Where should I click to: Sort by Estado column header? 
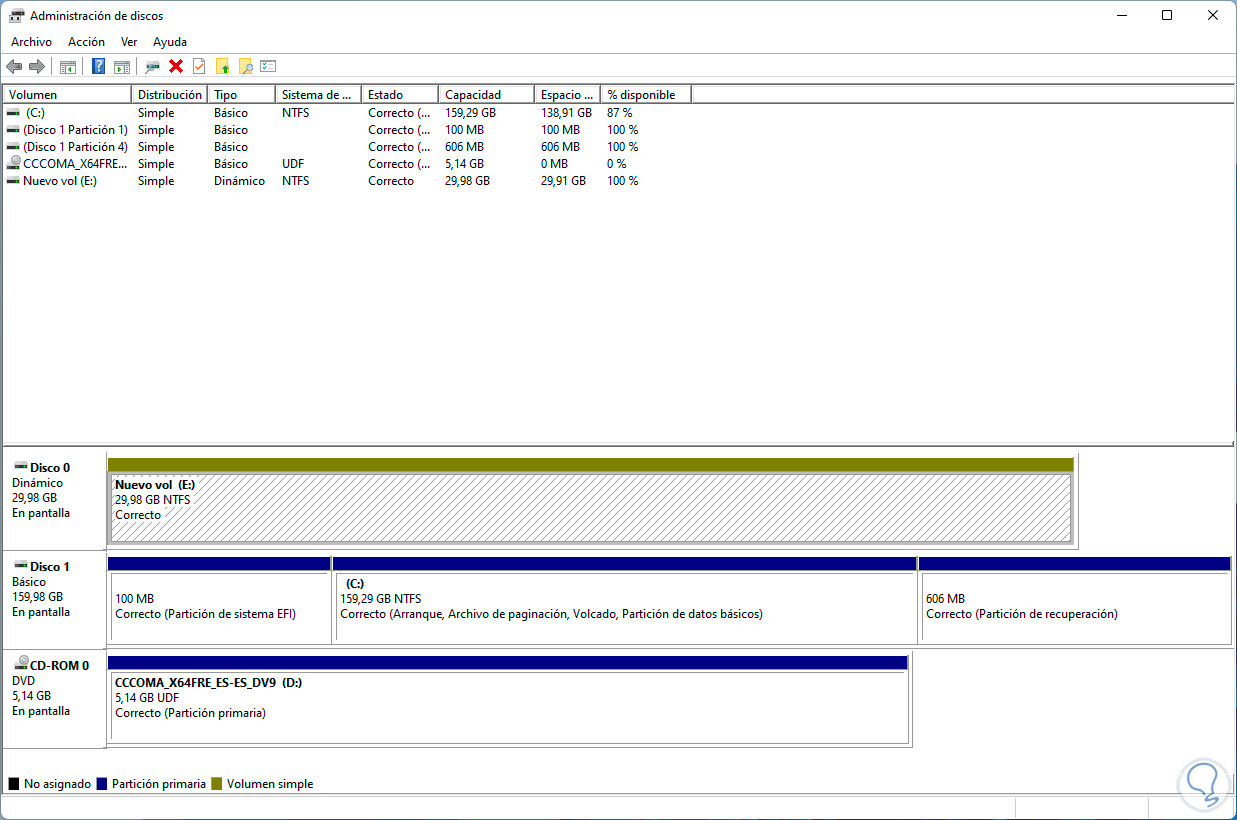pos(400,94)
